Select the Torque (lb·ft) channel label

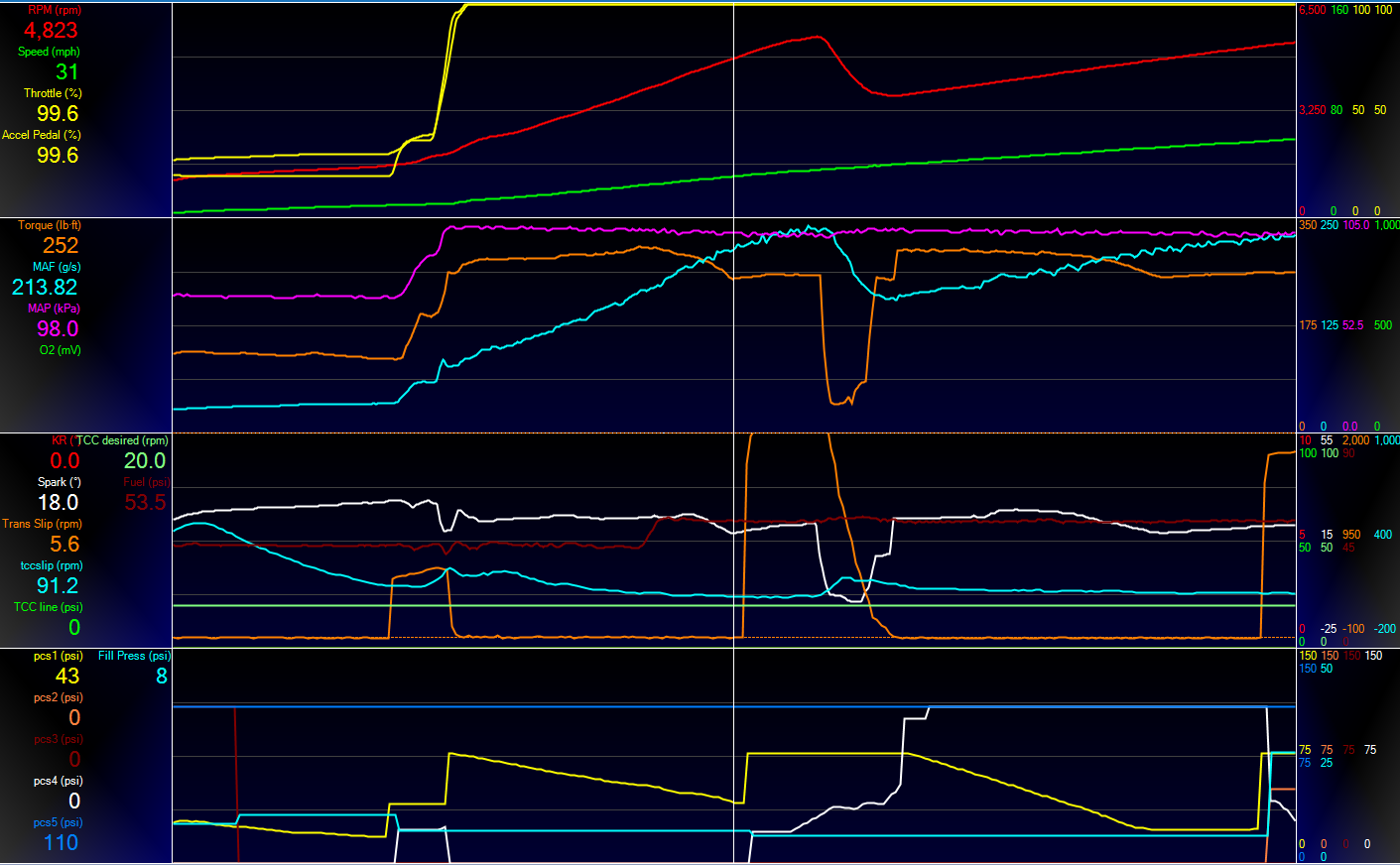[x=50, y=225]
